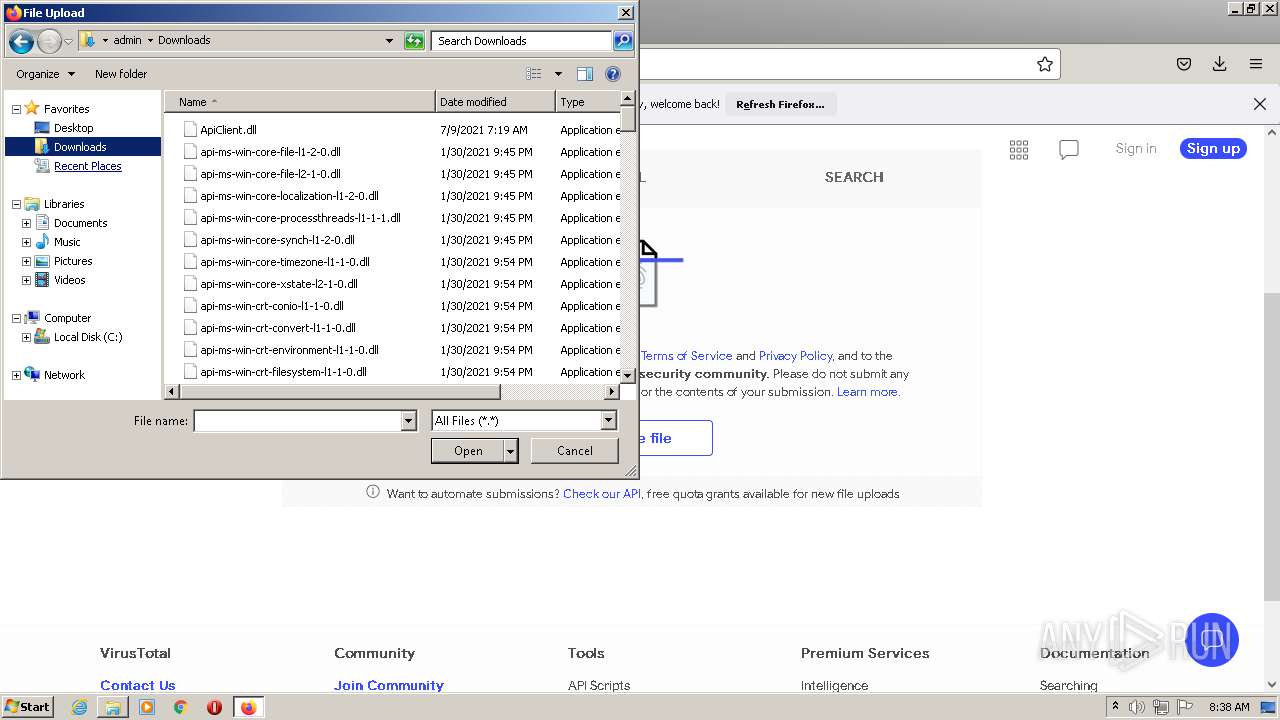Open Opera icon on taskbar

pyautogui.click(x=214, y=707)
